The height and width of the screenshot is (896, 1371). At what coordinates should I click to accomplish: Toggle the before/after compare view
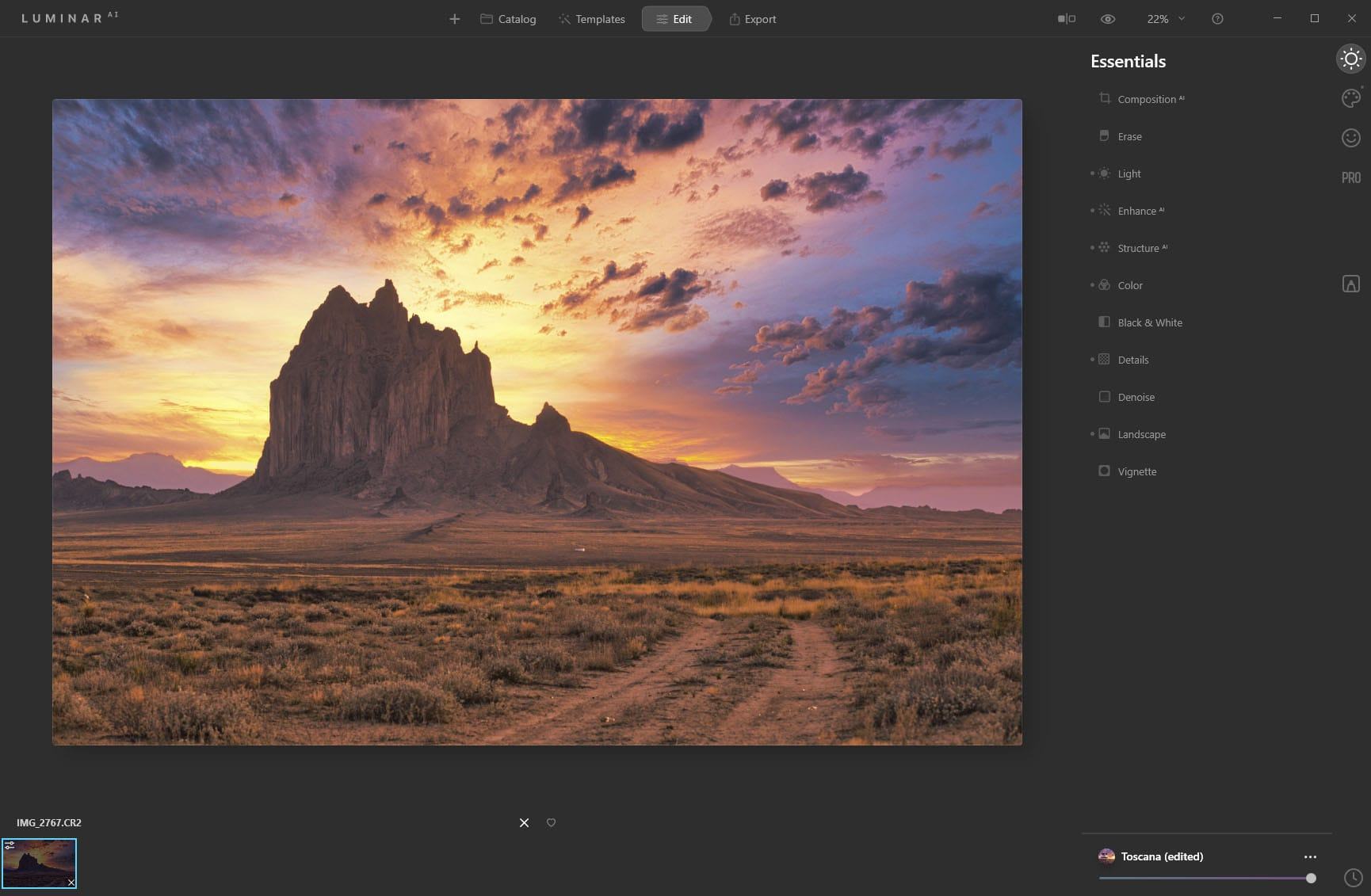(x=1066, y=17)
